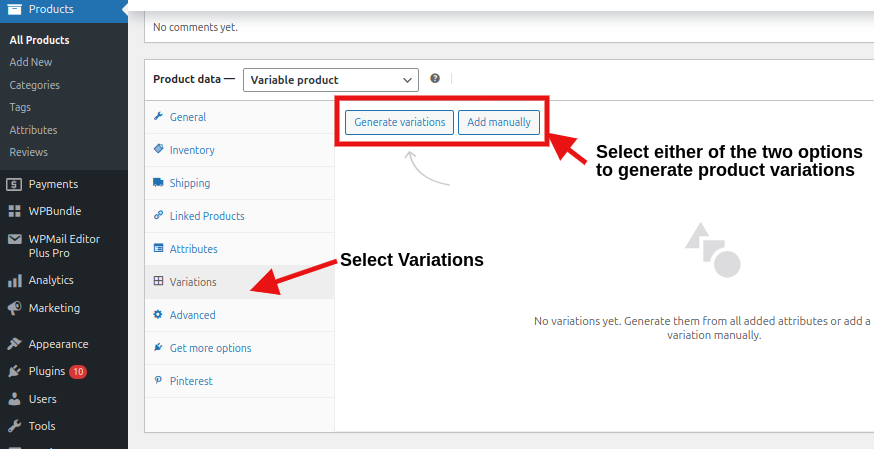874x449 pixels.
Task: Switch to the Inventory tab
Action: [x=192, y=150]
